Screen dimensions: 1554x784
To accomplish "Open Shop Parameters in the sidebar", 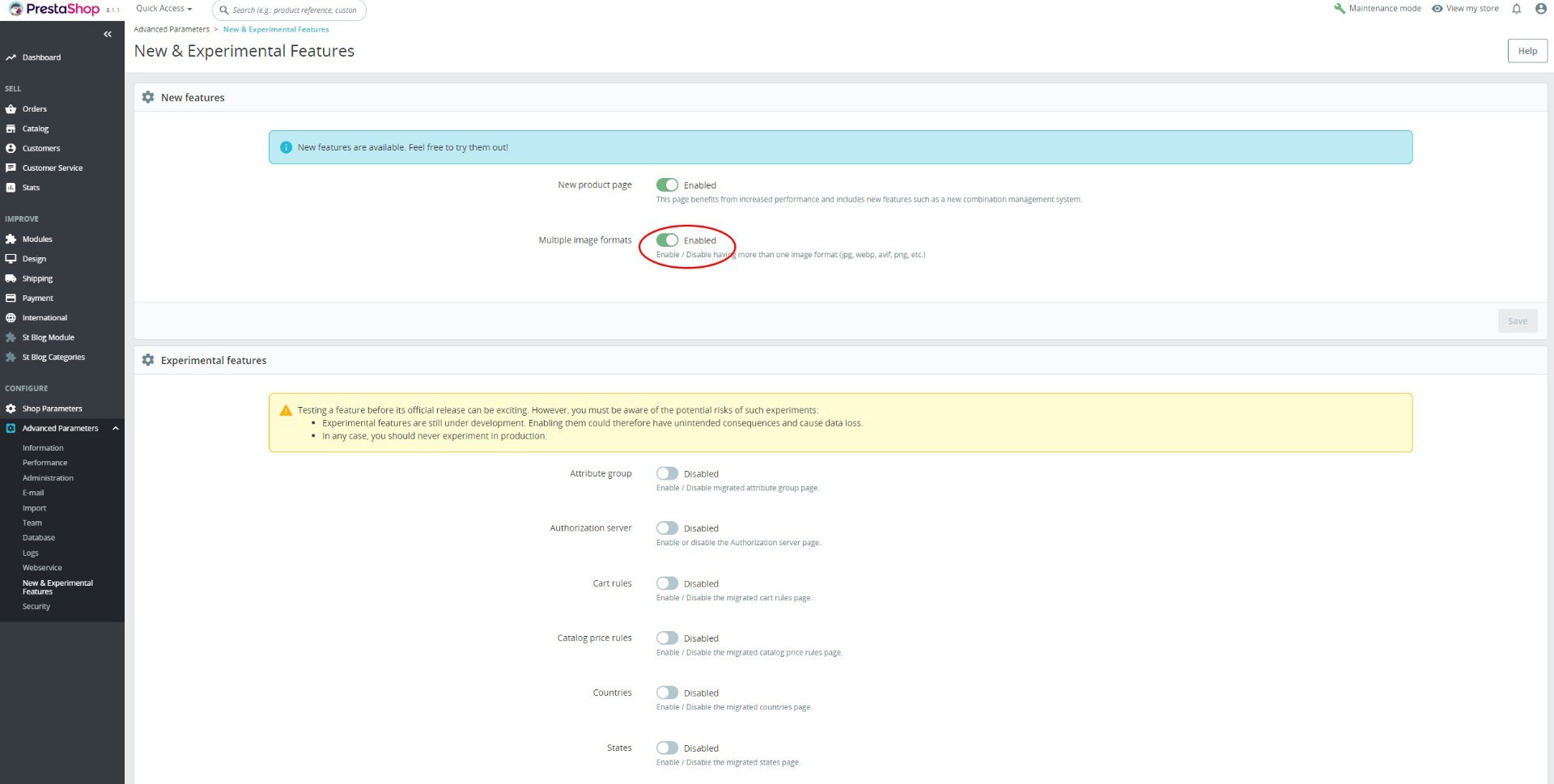I will point(52,409).
